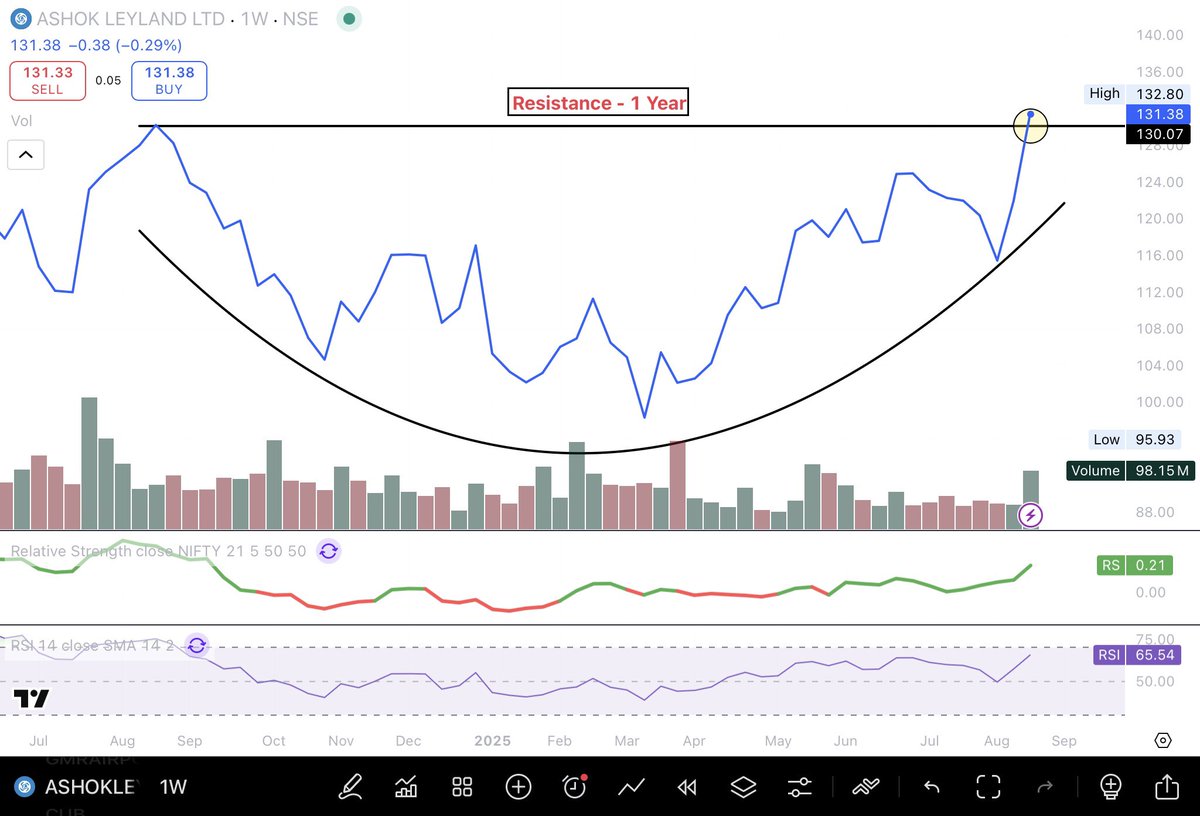
Task: Open Relative Strength indicator refresh icon
Action: coord(328,551)
